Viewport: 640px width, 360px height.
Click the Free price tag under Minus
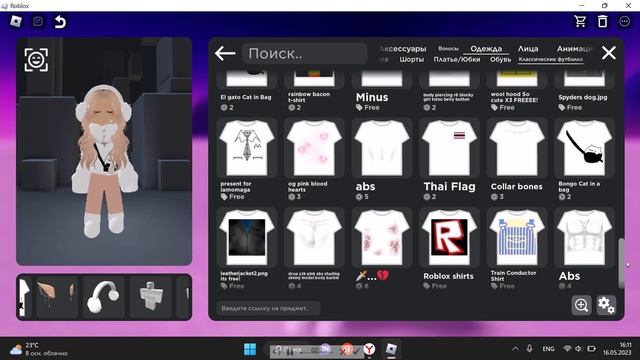368,107
